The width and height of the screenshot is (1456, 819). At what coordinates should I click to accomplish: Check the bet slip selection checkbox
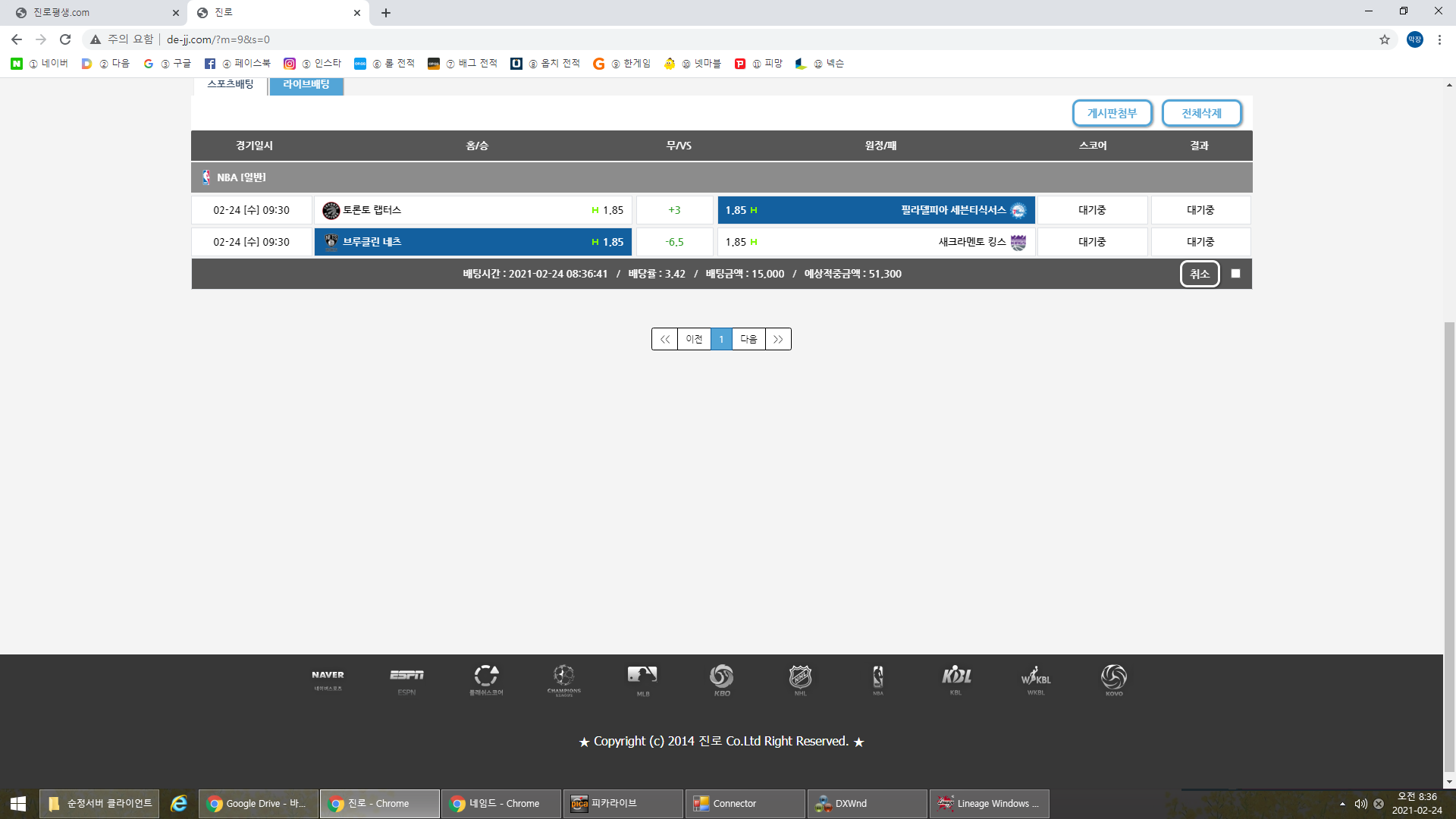(x=1235, y=274)
